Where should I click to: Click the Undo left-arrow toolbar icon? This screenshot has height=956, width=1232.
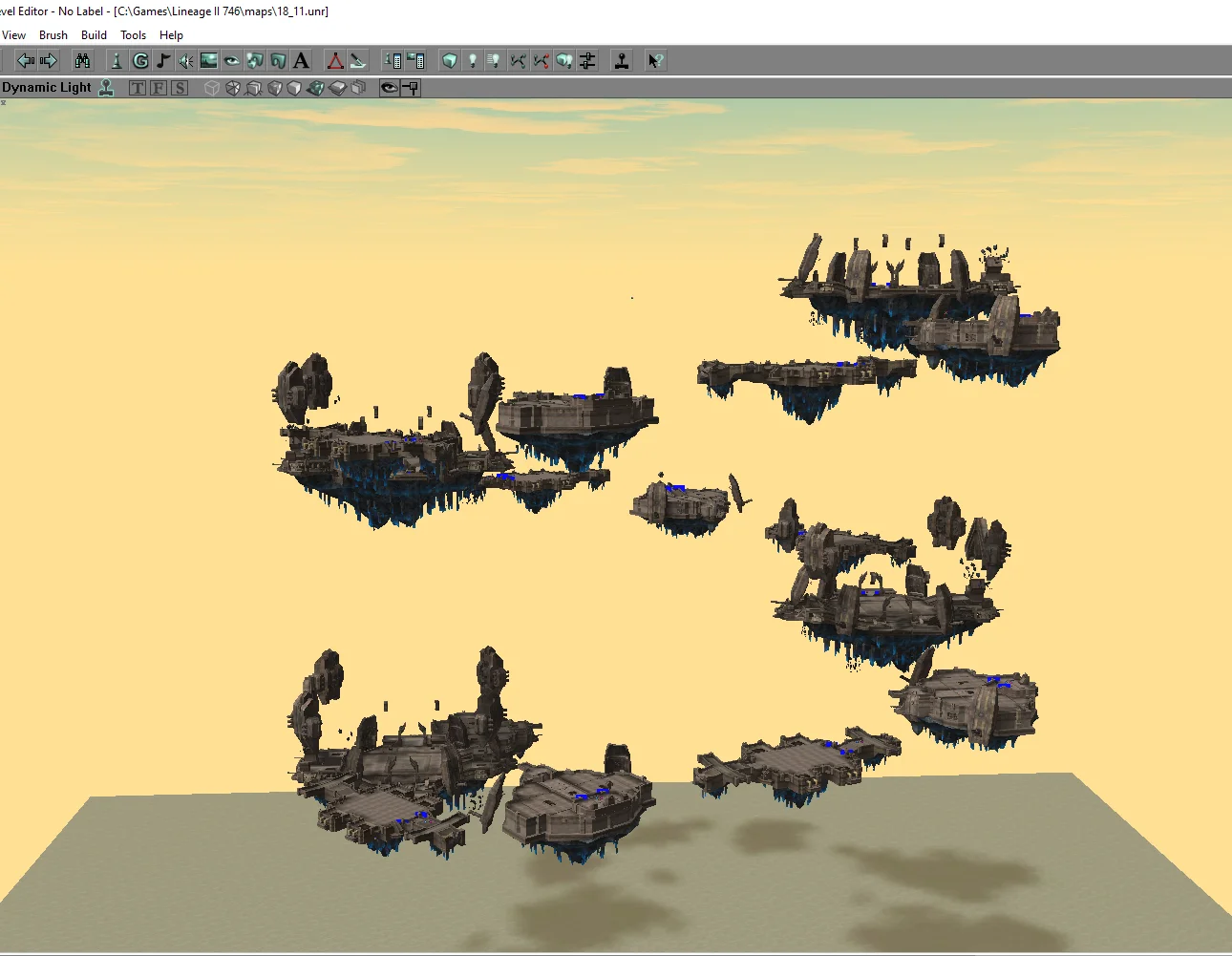26,61
